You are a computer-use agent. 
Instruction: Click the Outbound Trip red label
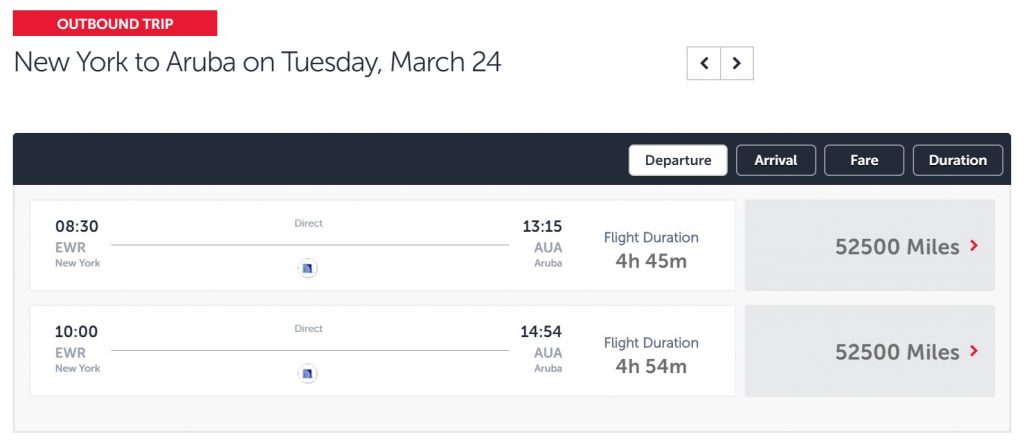[115, 23]
